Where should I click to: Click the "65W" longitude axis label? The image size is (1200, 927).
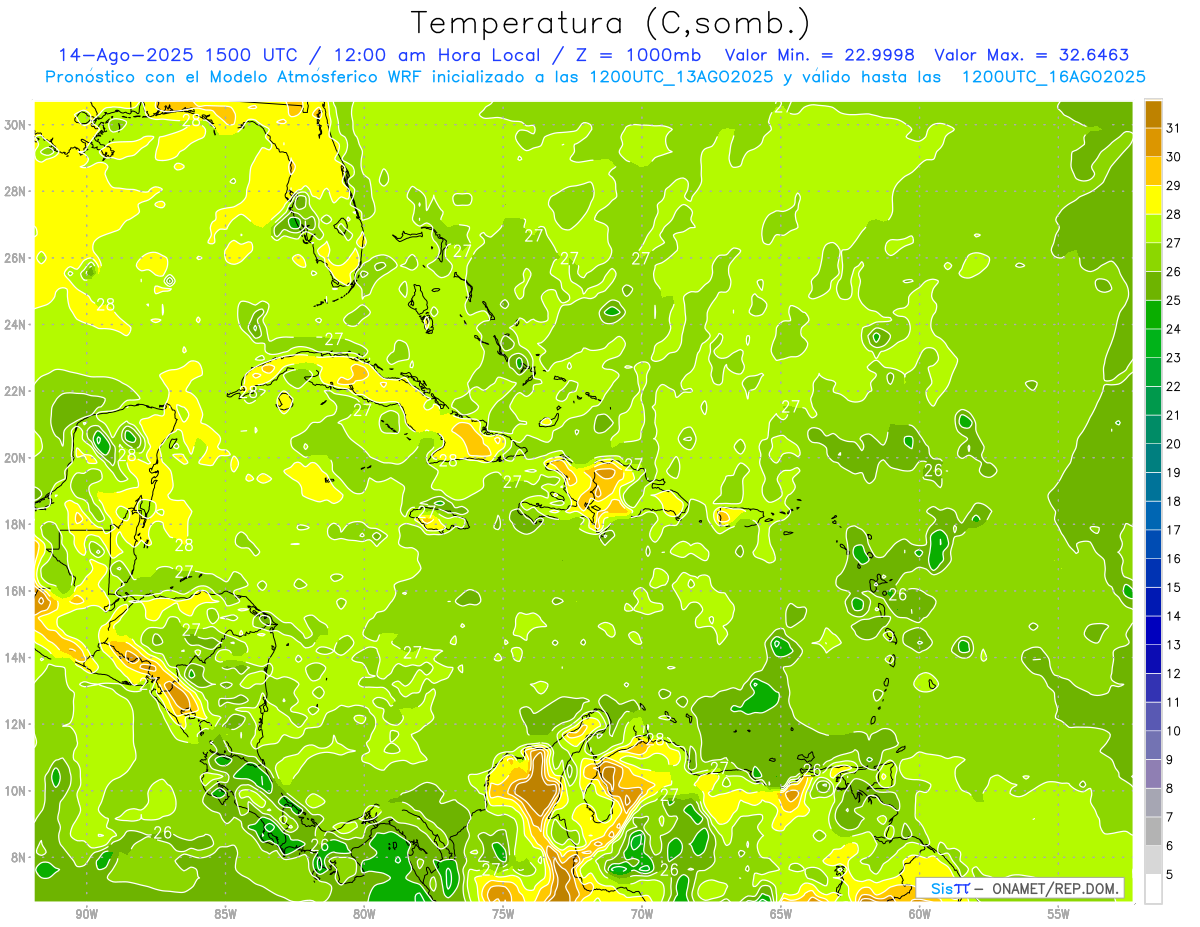coord(781,914)
